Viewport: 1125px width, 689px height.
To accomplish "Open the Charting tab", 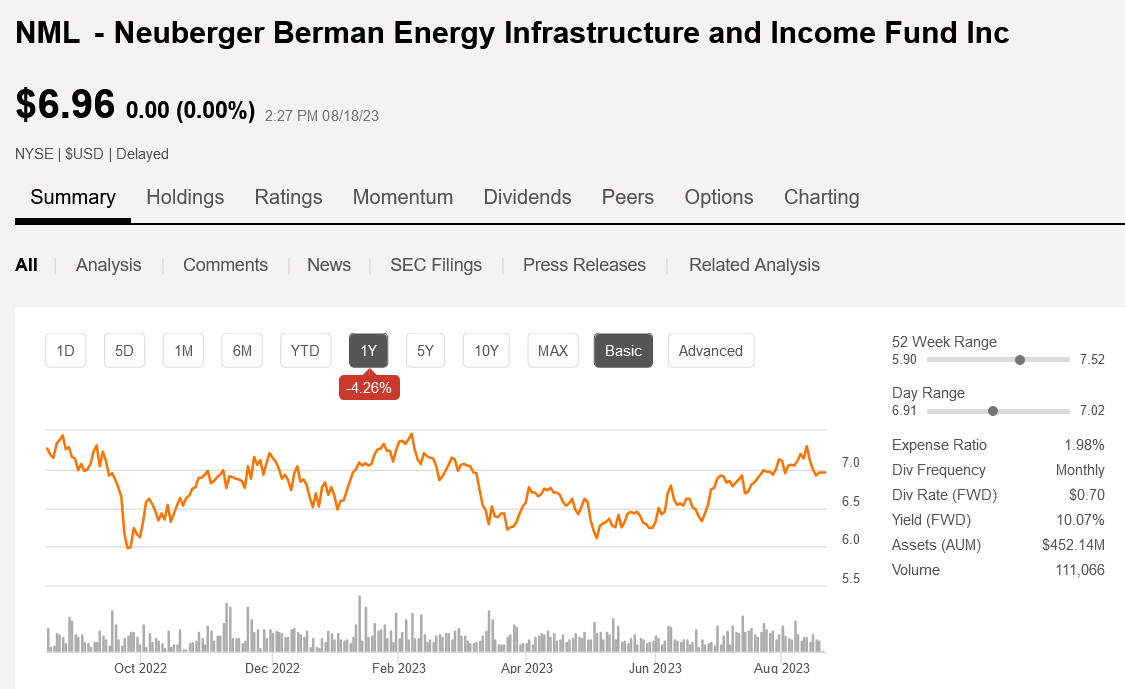I will pyautogui.click(x=821, y=197).
